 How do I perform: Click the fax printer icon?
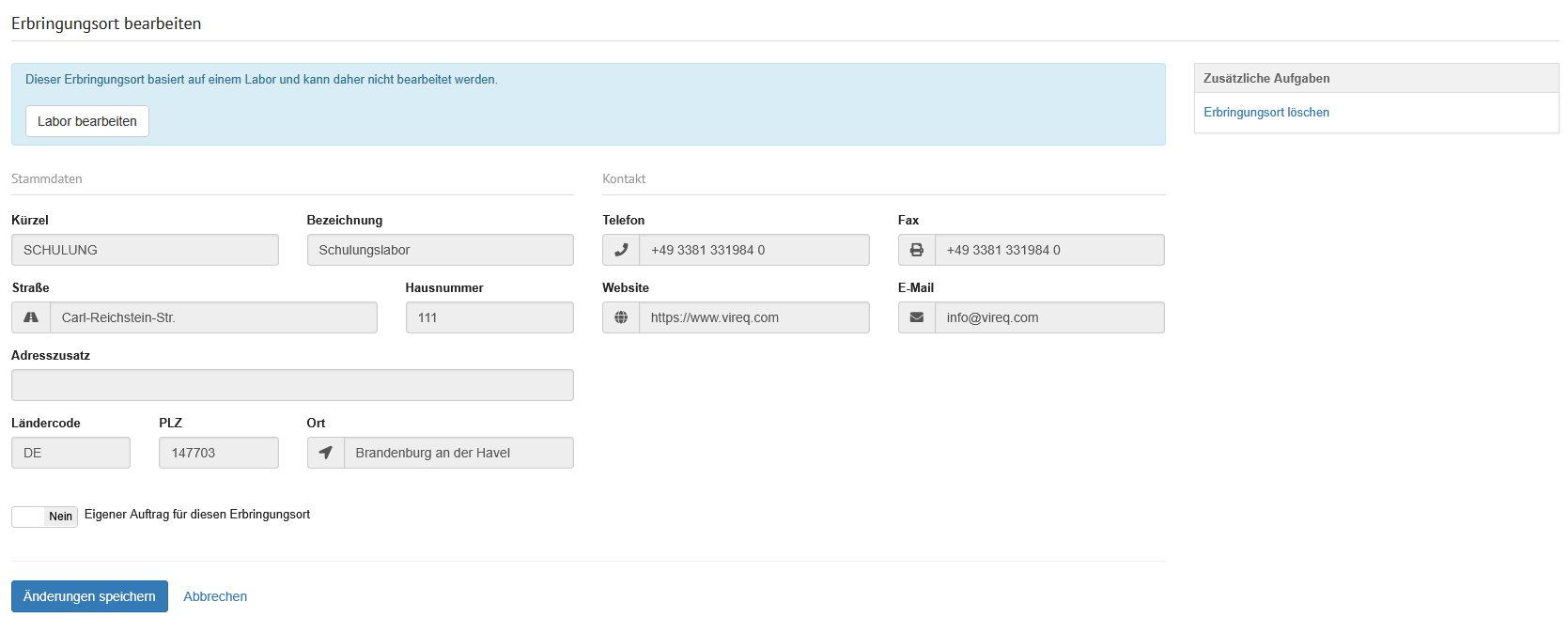[x=917, y=250]
